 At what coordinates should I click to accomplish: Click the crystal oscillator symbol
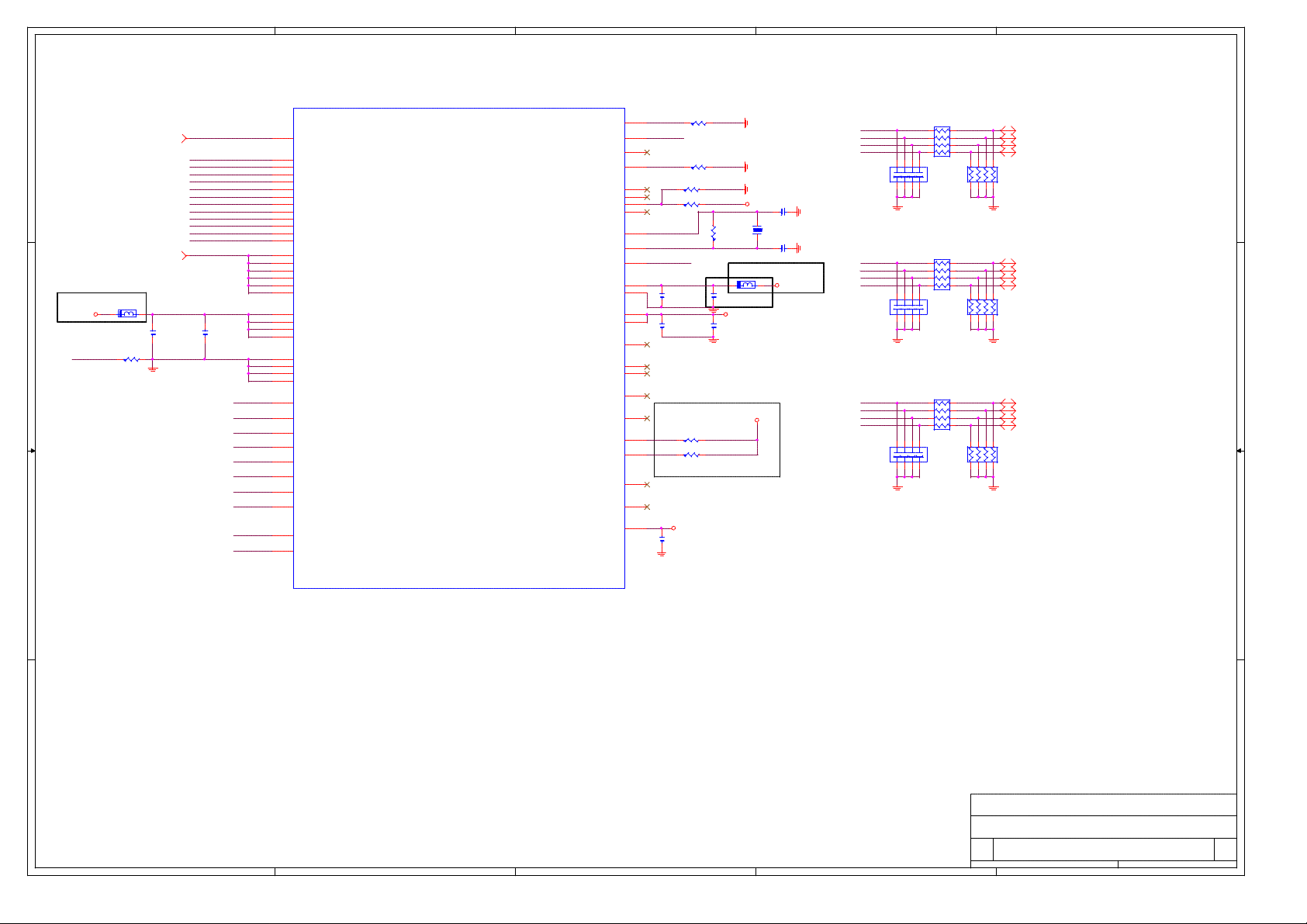point(758,230)
